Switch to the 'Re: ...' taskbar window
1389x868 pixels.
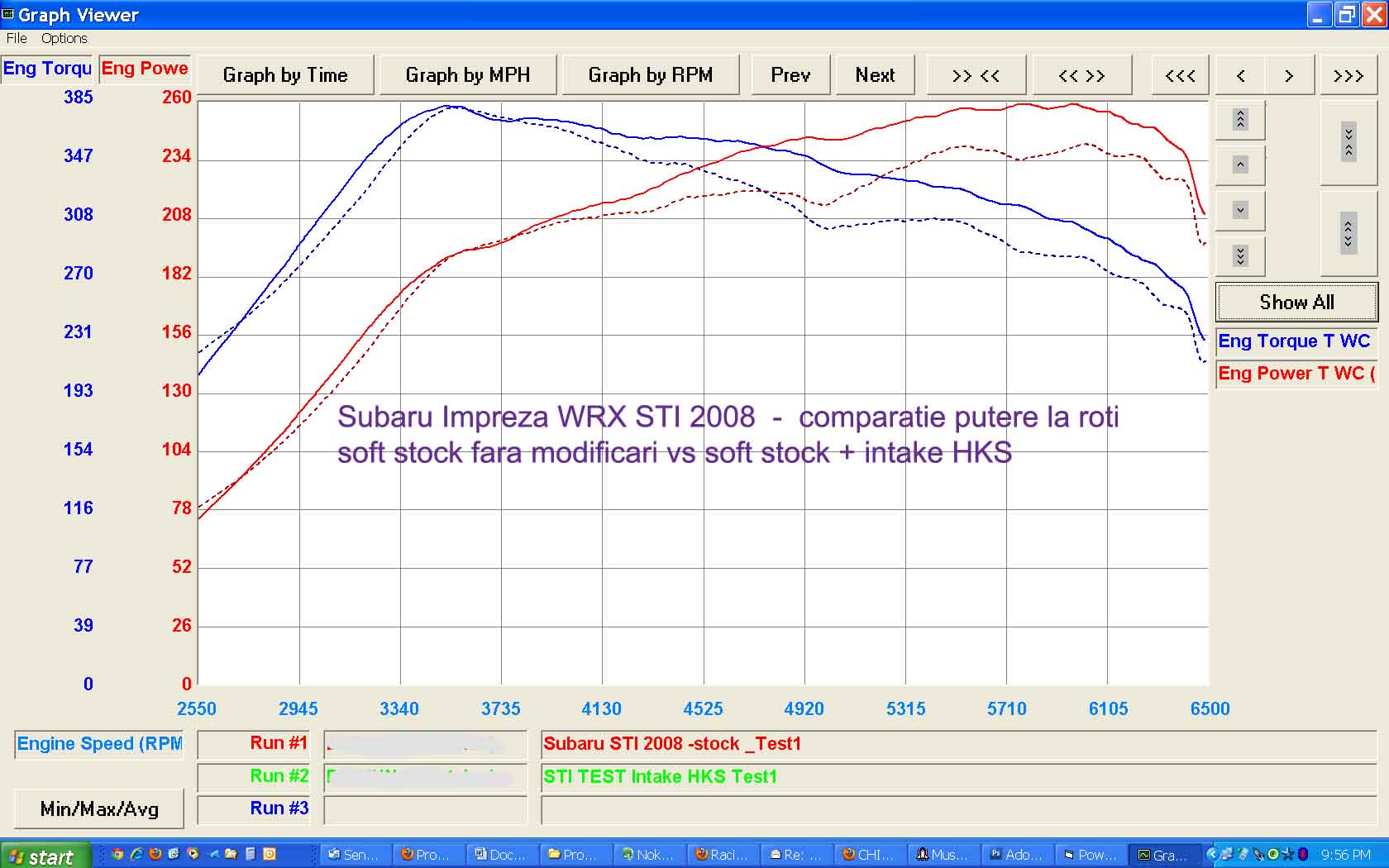pyautogui.click(x=795, y=855)
